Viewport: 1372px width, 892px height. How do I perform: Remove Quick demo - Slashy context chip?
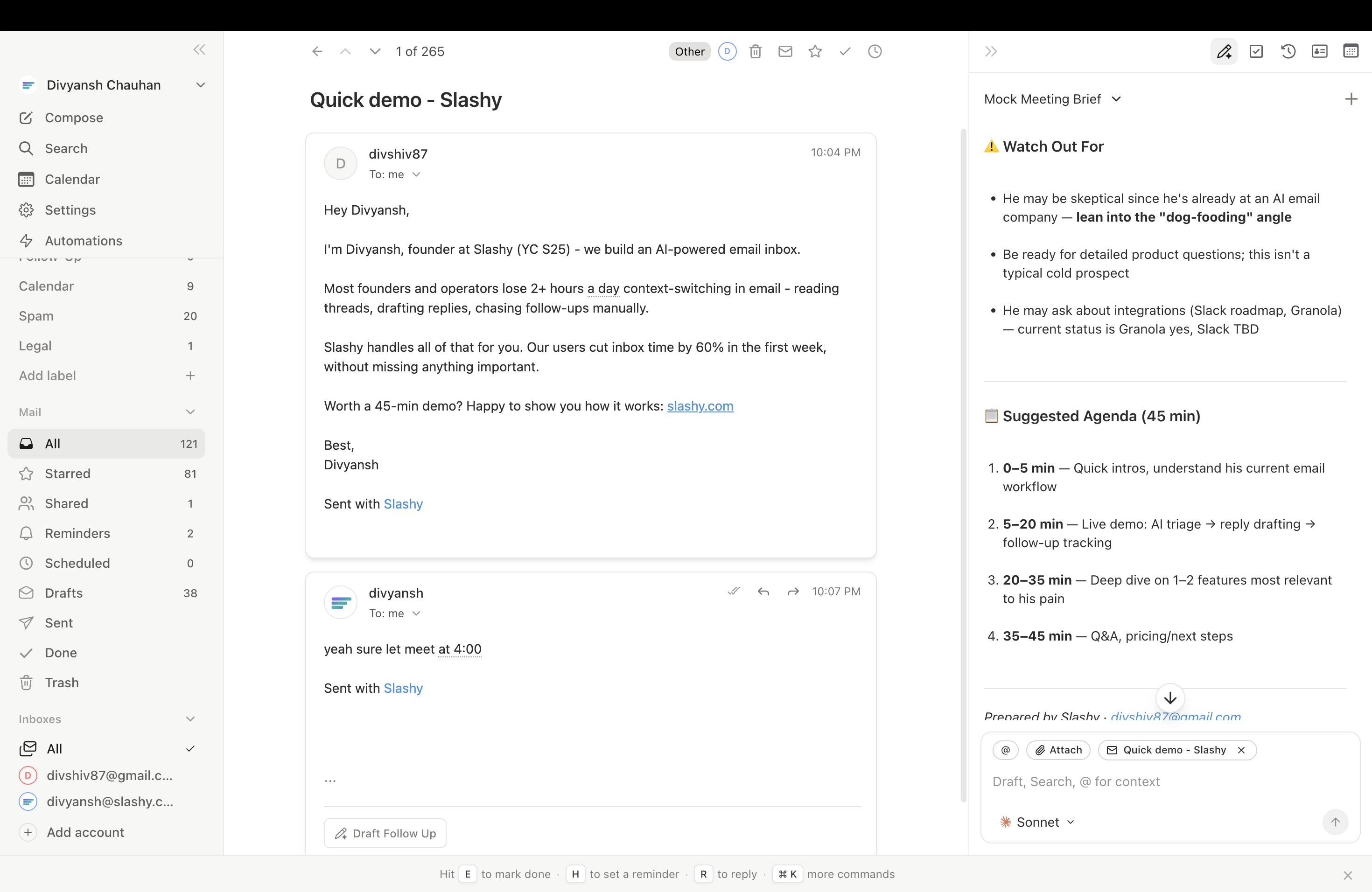[x=1241, y=750]
